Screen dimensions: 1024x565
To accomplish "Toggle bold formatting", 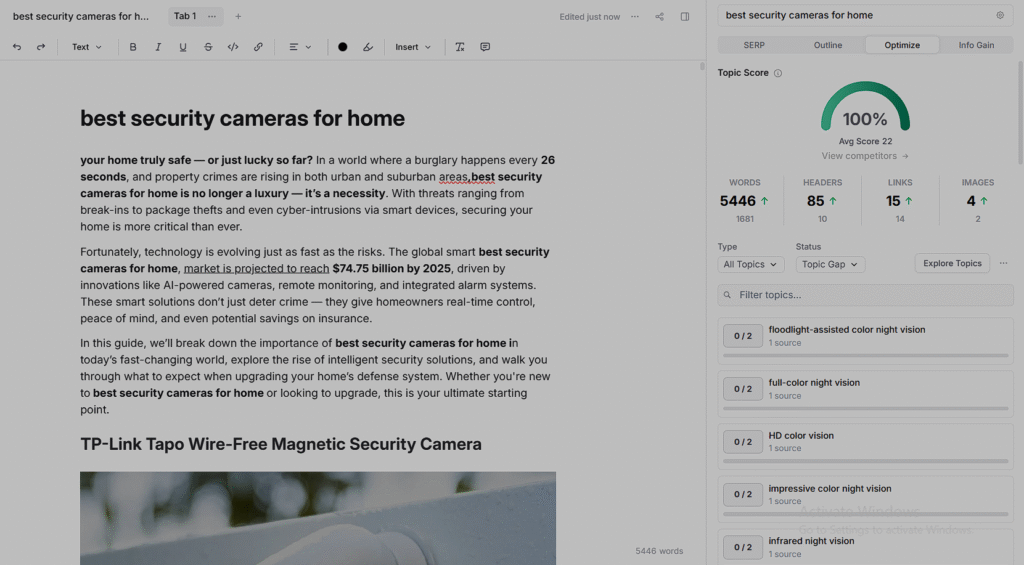I will tap(133, 47).
